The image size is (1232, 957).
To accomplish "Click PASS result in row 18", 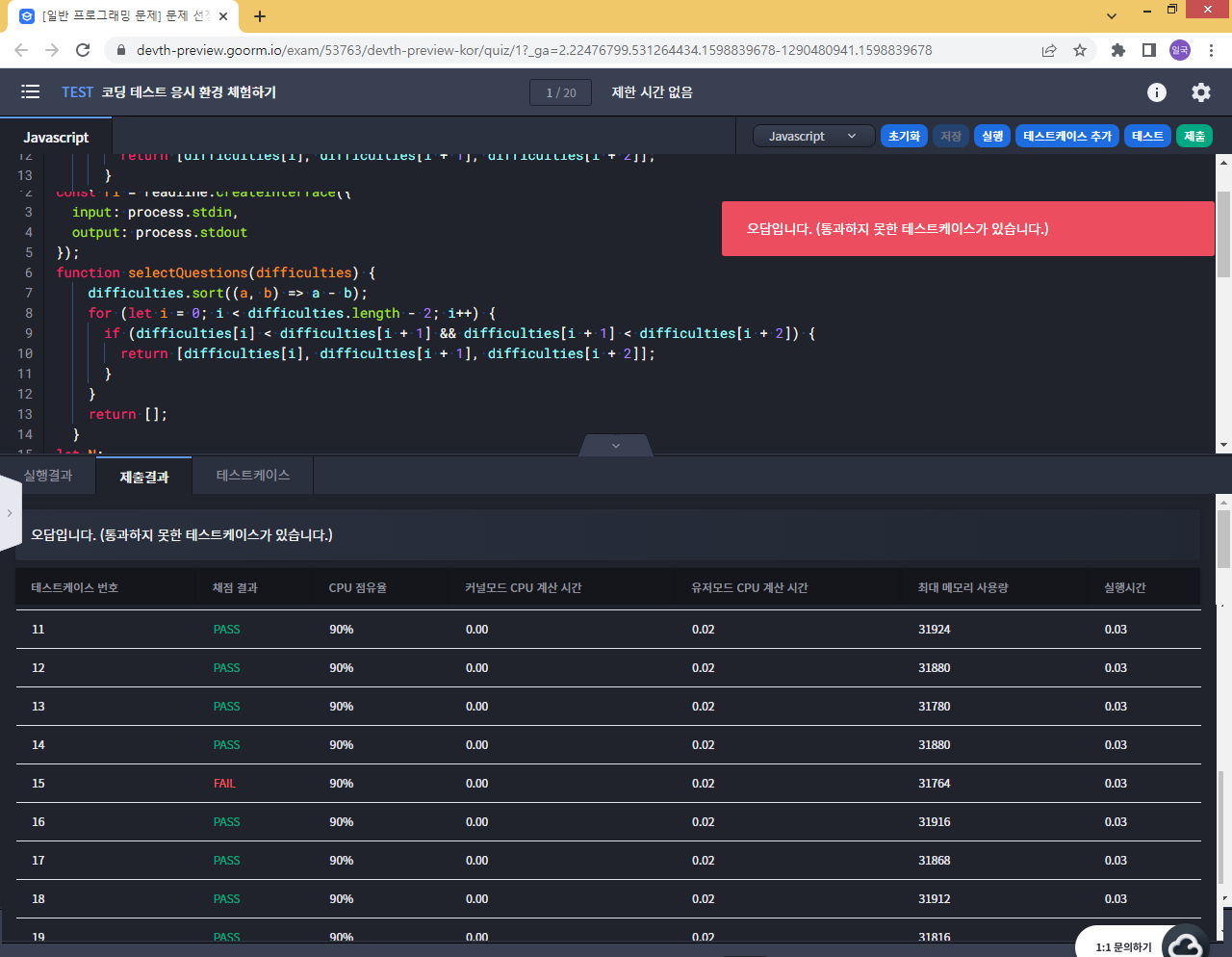I will 227,898.
